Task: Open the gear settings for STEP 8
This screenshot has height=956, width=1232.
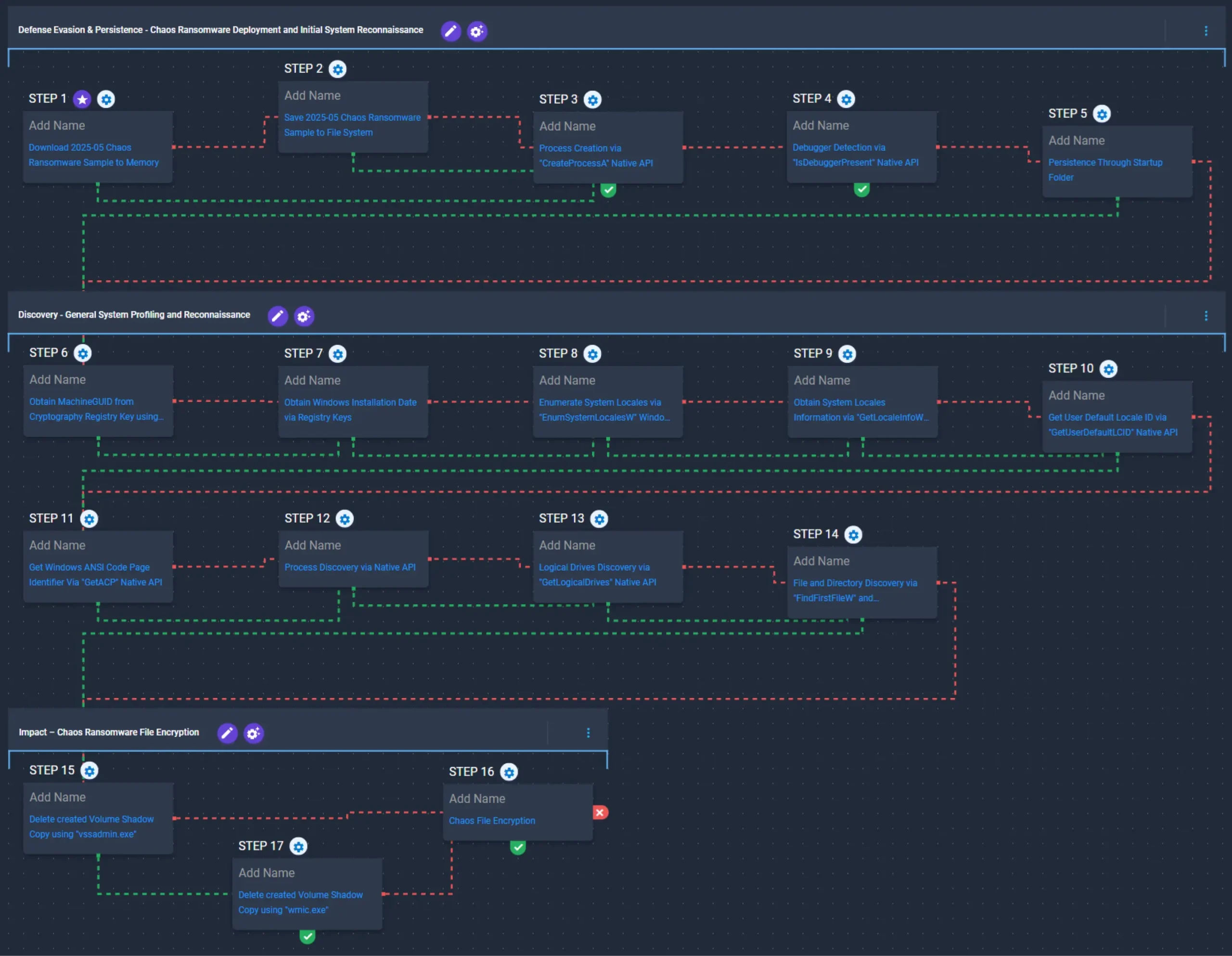Action: click(x=592, y=354)
